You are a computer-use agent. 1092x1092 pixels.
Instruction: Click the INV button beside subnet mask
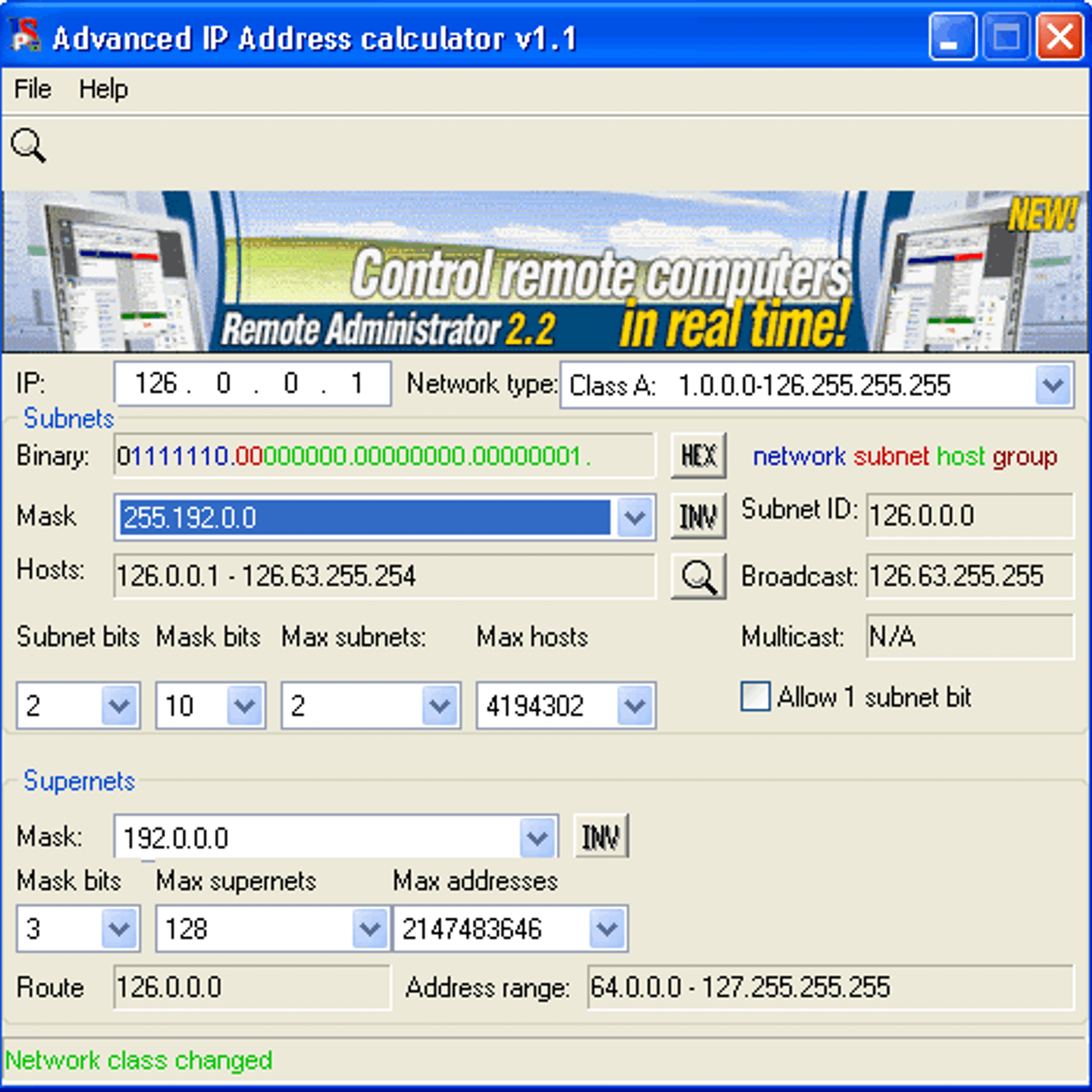click(x=698, y=517)
